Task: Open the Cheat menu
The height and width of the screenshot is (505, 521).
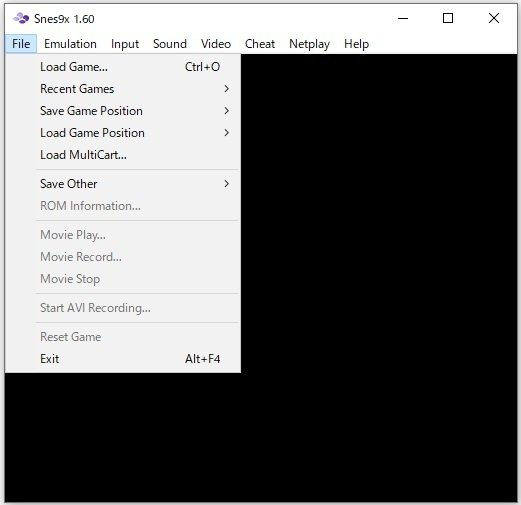Action: [x=260, y=44]
